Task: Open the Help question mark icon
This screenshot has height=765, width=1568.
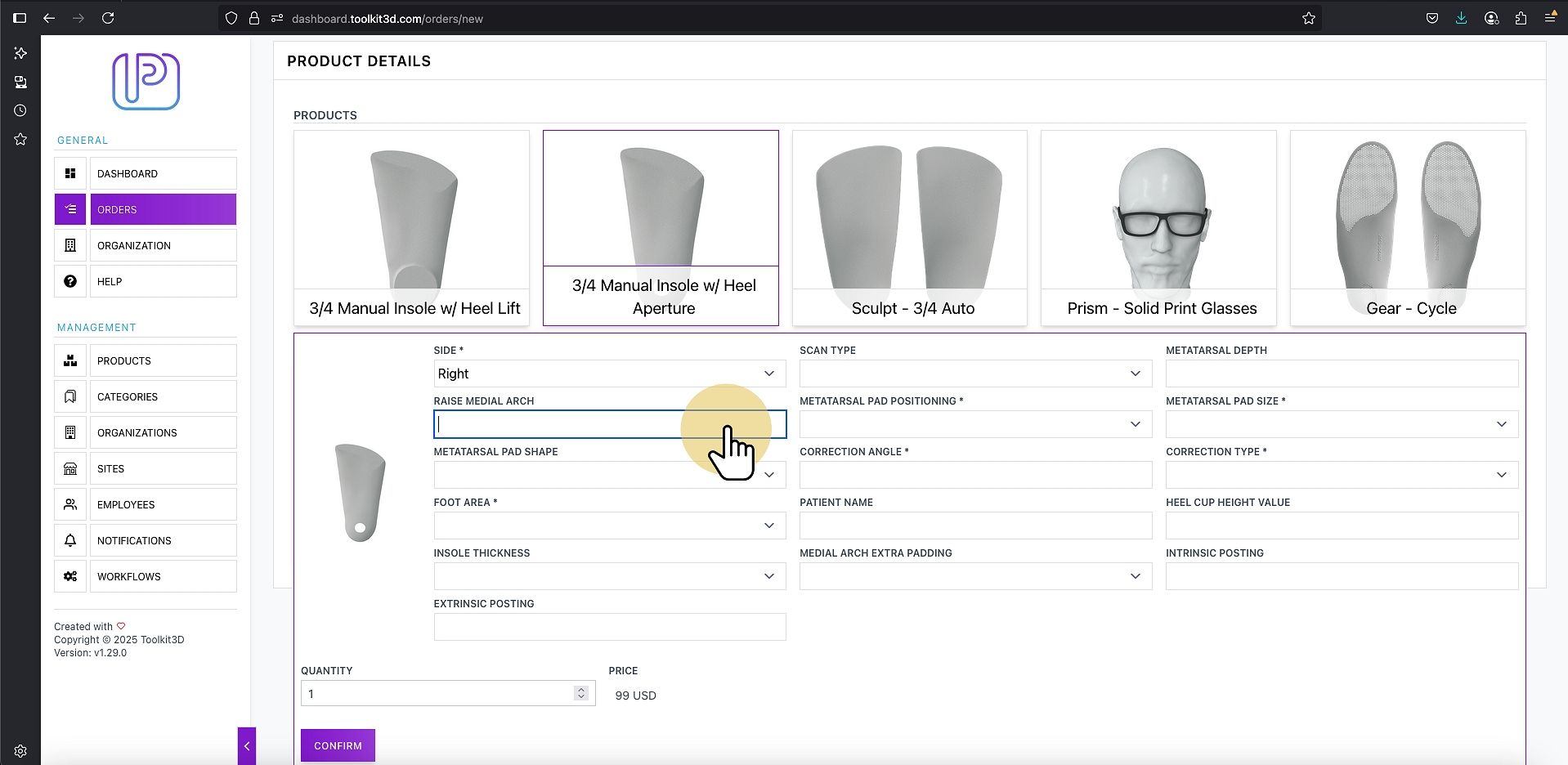Action: [x=70, y=281]
